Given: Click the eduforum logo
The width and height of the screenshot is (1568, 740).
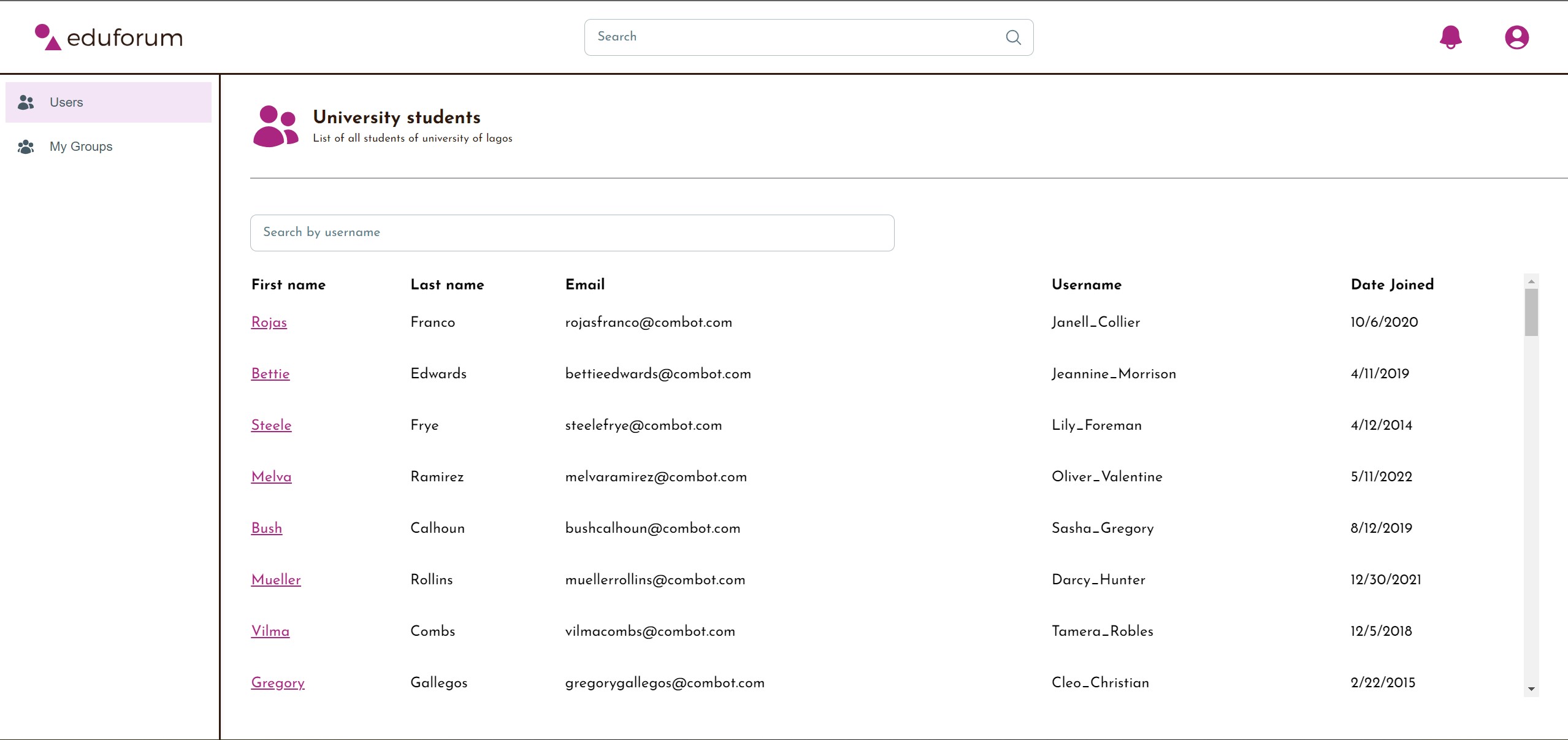Looking at the screenshot, I should (x=109, y=37).
